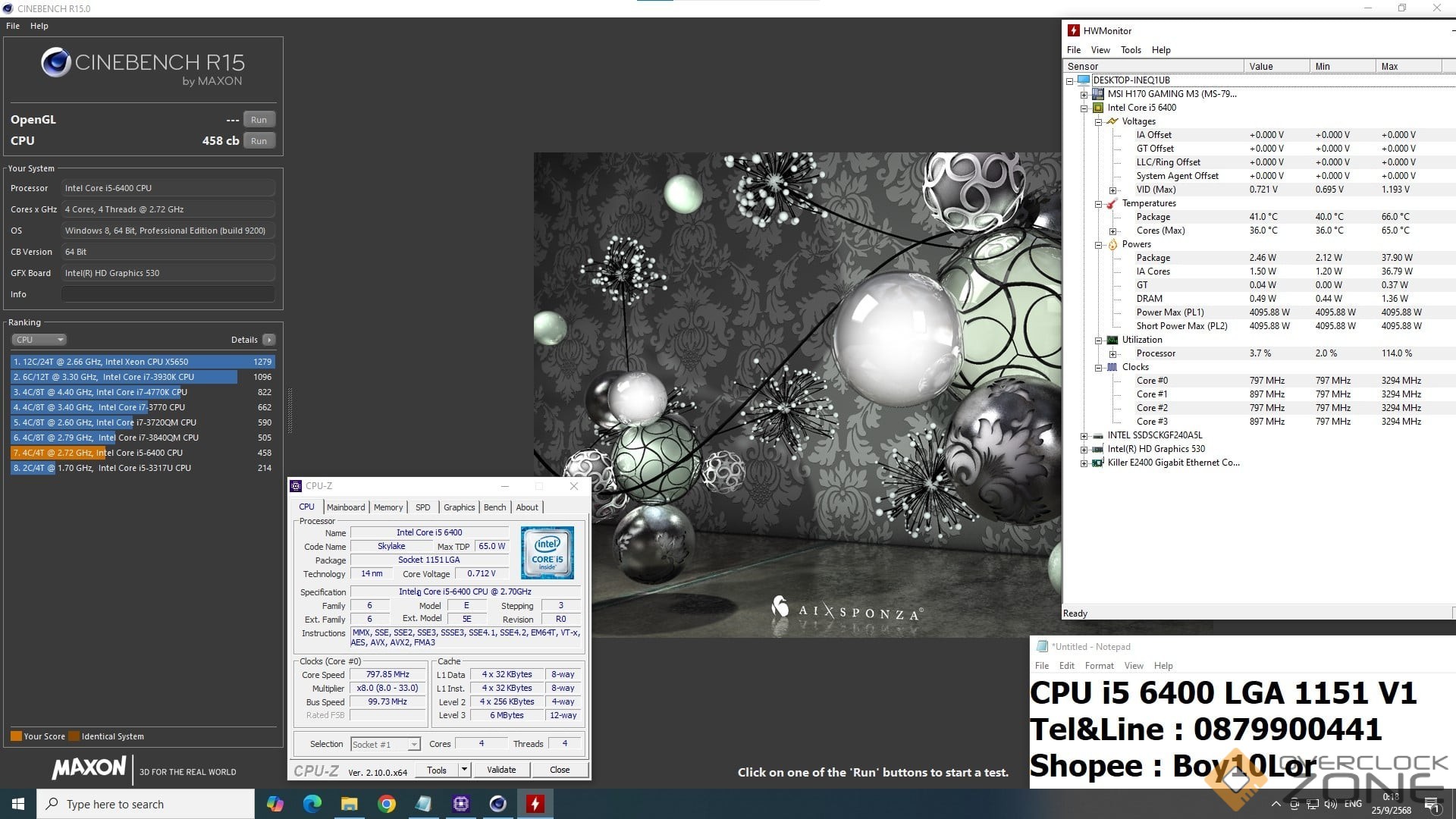Open Notepad from the taskbar

click(x=424, y=804)
